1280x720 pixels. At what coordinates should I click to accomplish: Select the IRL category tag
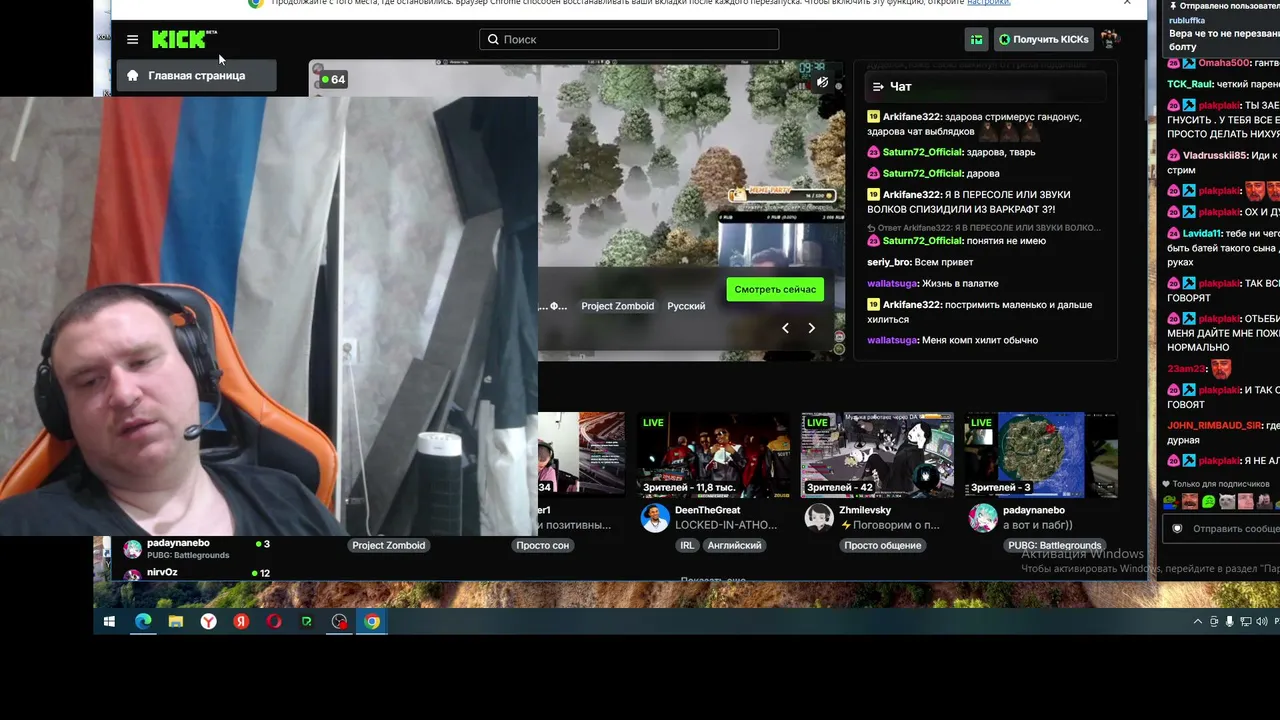tap(687, 546)
